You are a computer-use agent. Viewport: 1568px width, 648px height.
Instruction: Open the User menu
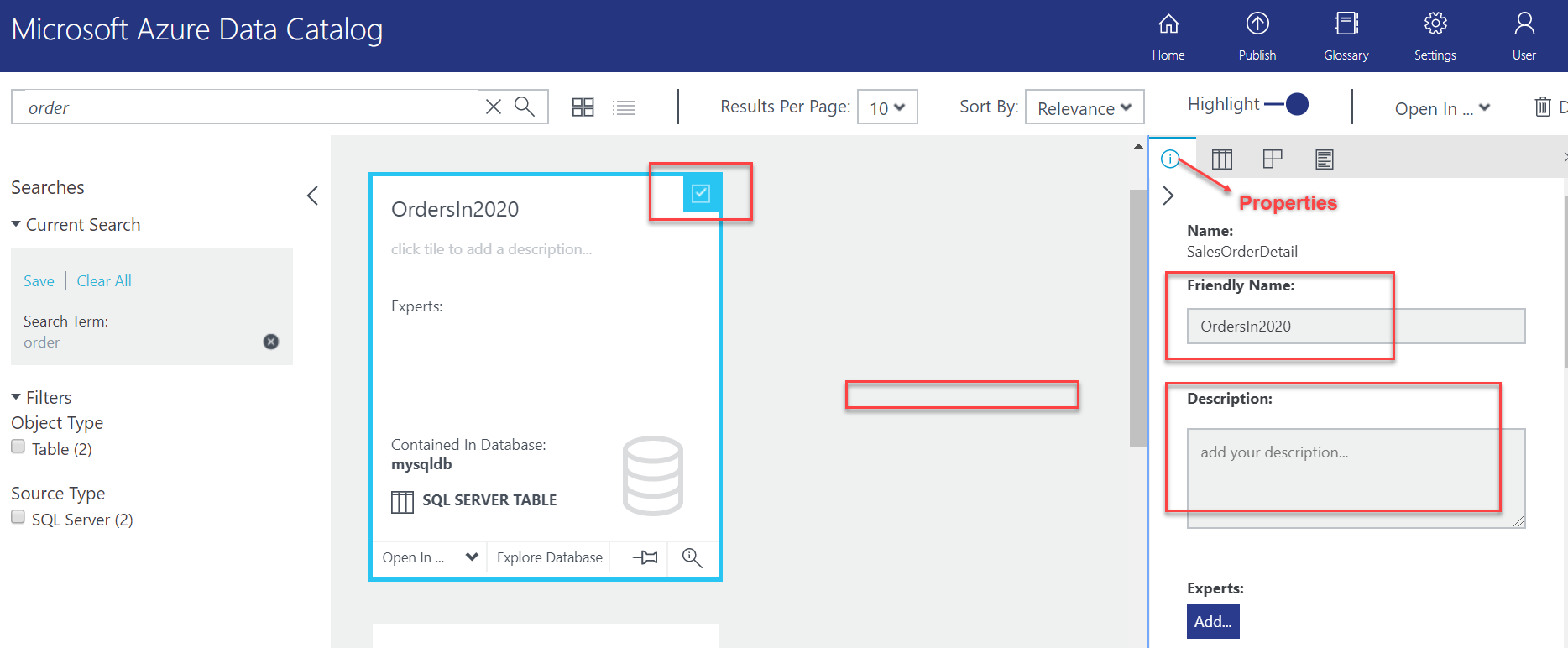click(x=1524, y=36)
